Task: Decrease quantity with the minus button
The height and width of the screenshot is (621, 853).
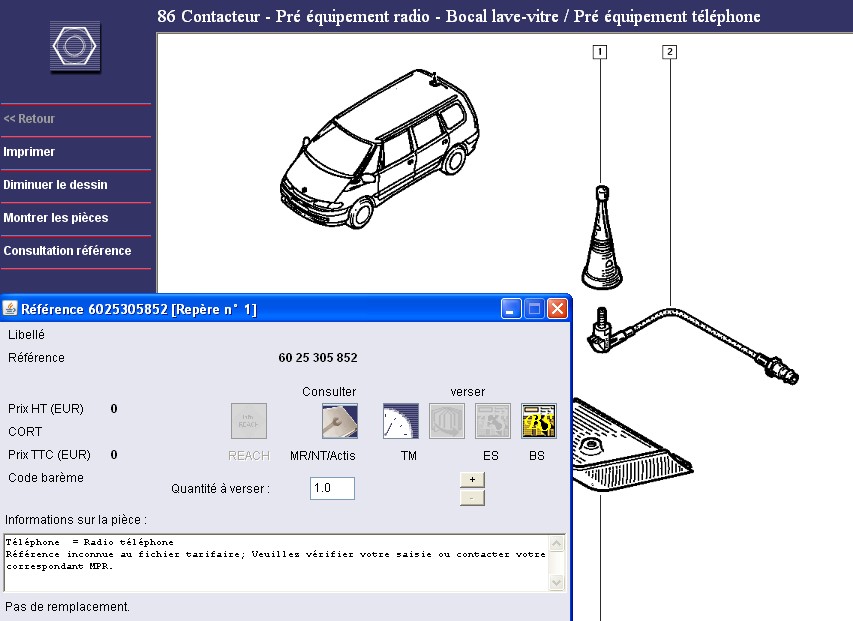Action: [472, 497]
